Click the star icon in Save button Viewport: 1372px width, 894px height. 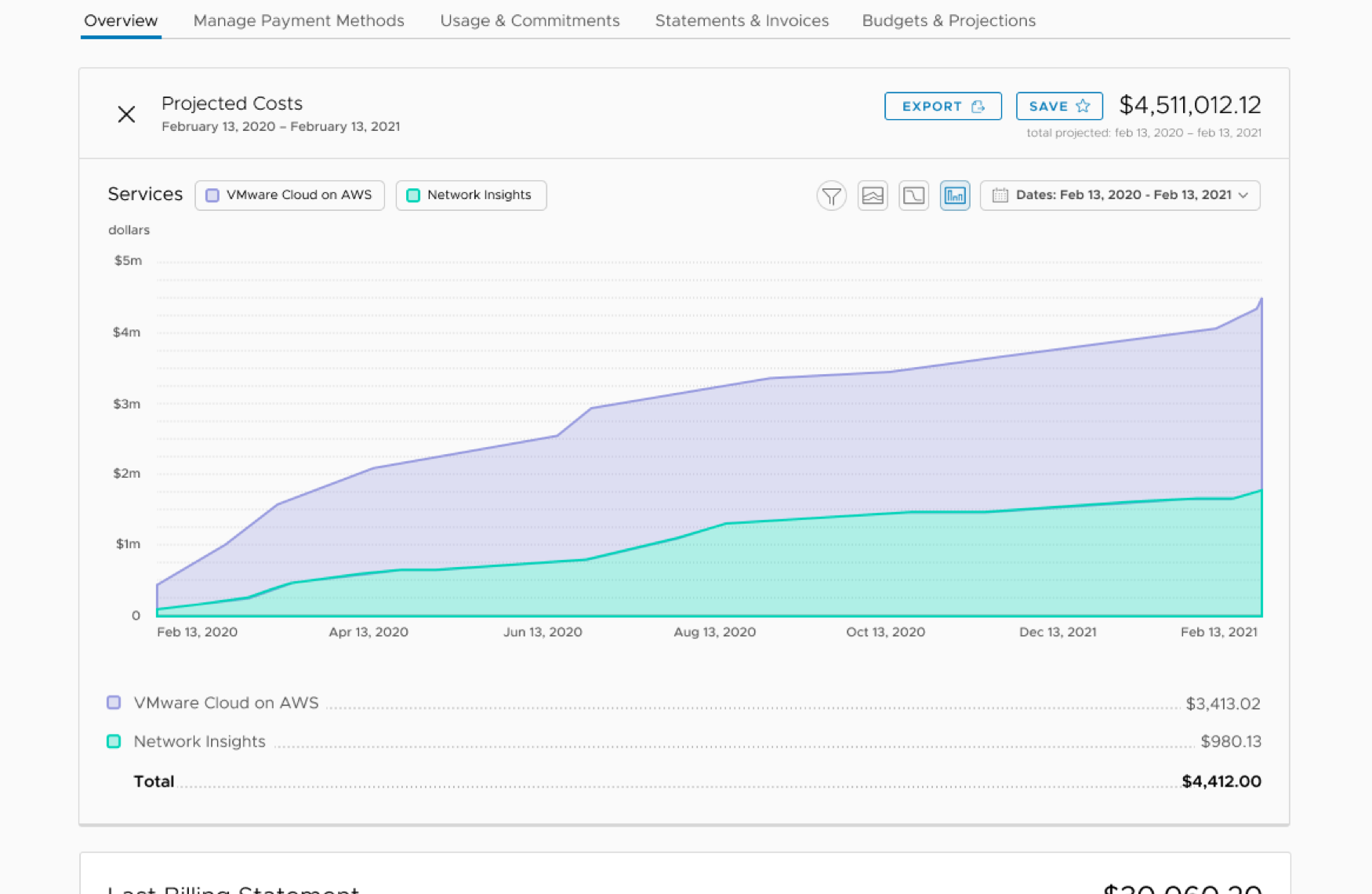[1083, 106]
